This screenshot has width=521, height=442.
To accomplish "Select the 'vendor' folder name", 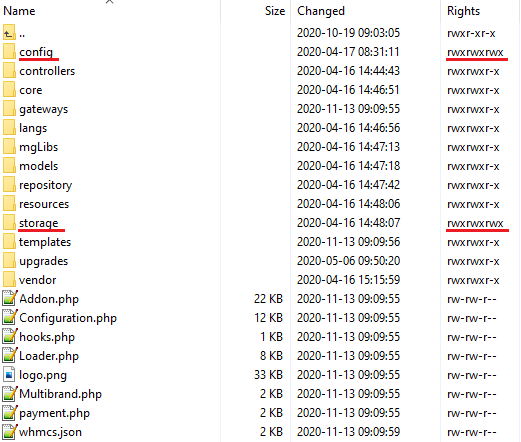I will 37,280.
